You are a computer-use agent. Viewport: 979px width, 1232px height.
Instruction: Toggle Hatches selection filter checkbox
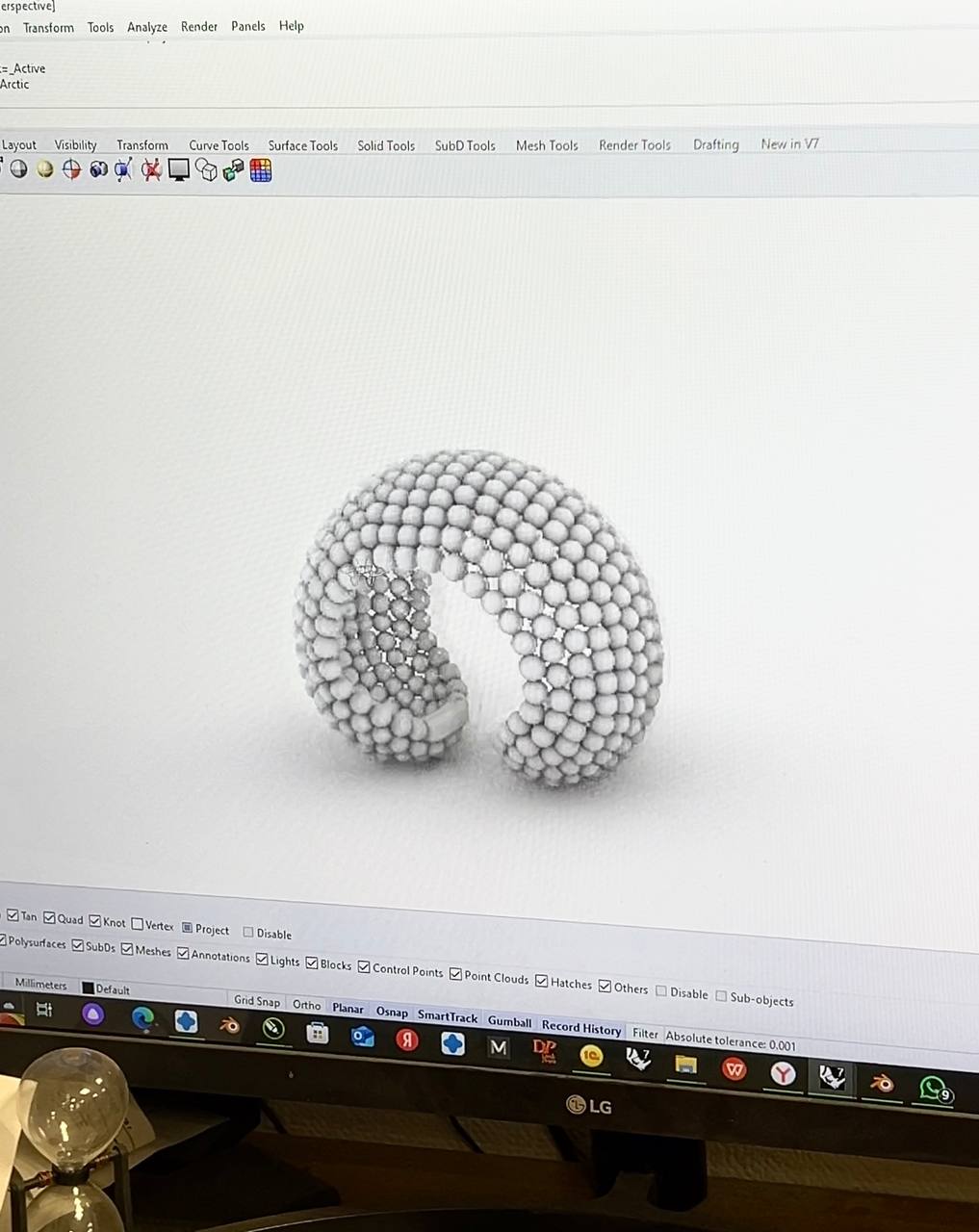(541, 981)
